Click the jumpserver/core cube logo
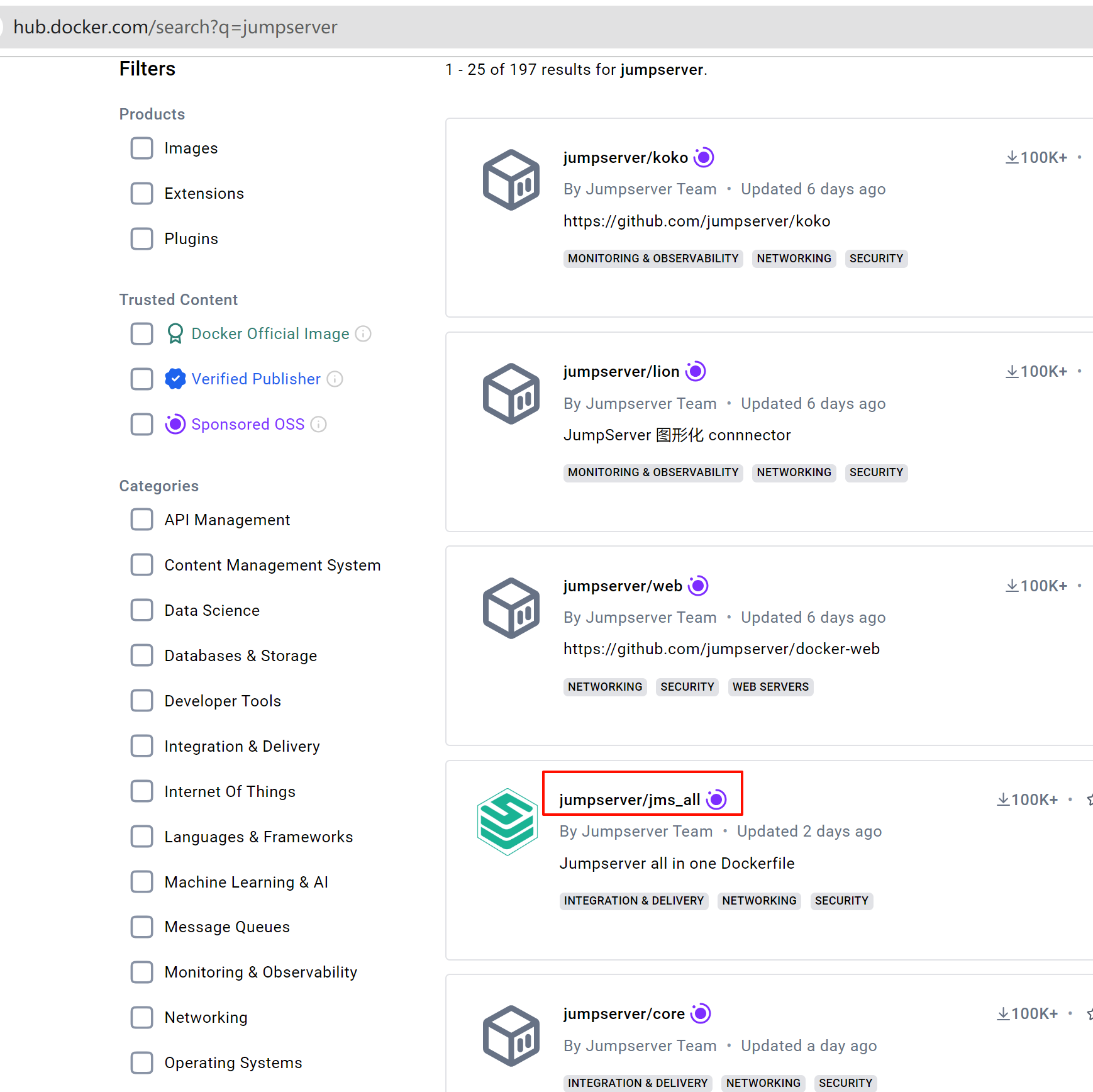Image resolution: width=1093 pixels, height=1092 pixels. [511, 1035]
